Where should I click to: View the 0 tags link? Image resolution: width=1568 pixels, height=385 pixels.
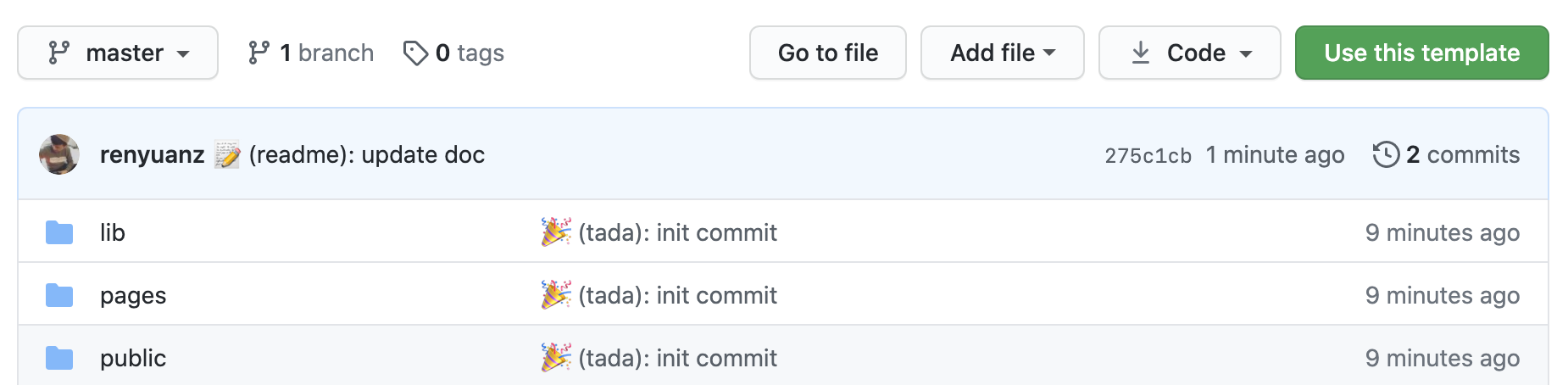tap(453, 53)
